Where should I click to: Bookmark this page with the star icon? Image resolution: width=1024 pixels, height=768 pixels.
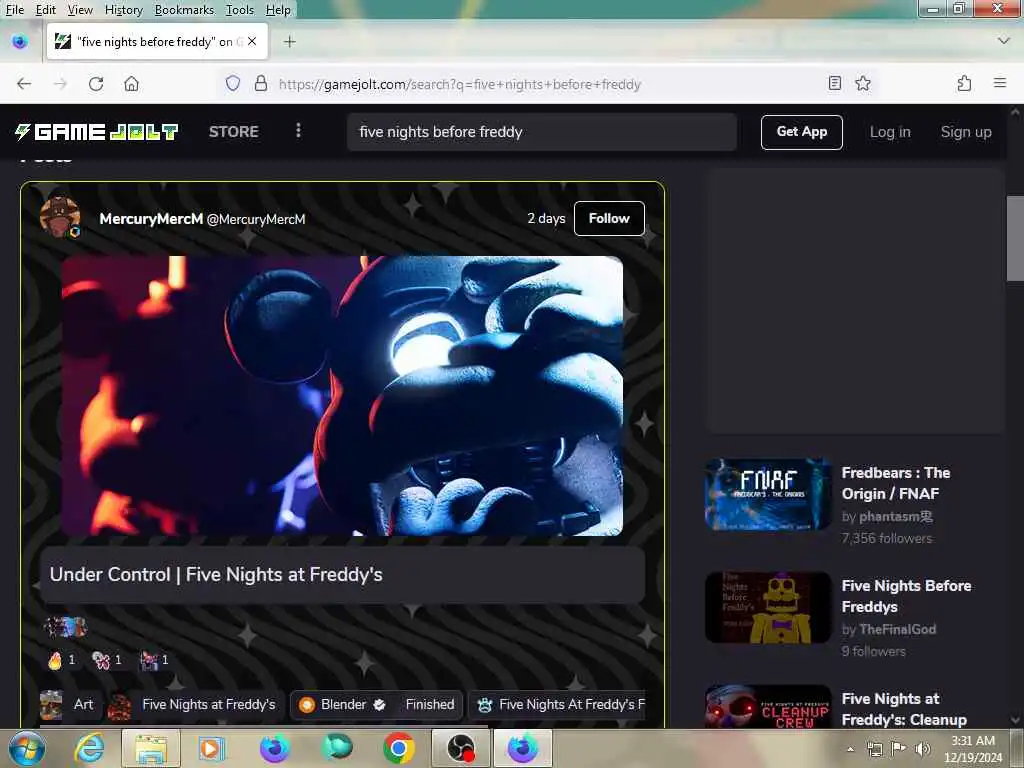[x=863, y=83]
